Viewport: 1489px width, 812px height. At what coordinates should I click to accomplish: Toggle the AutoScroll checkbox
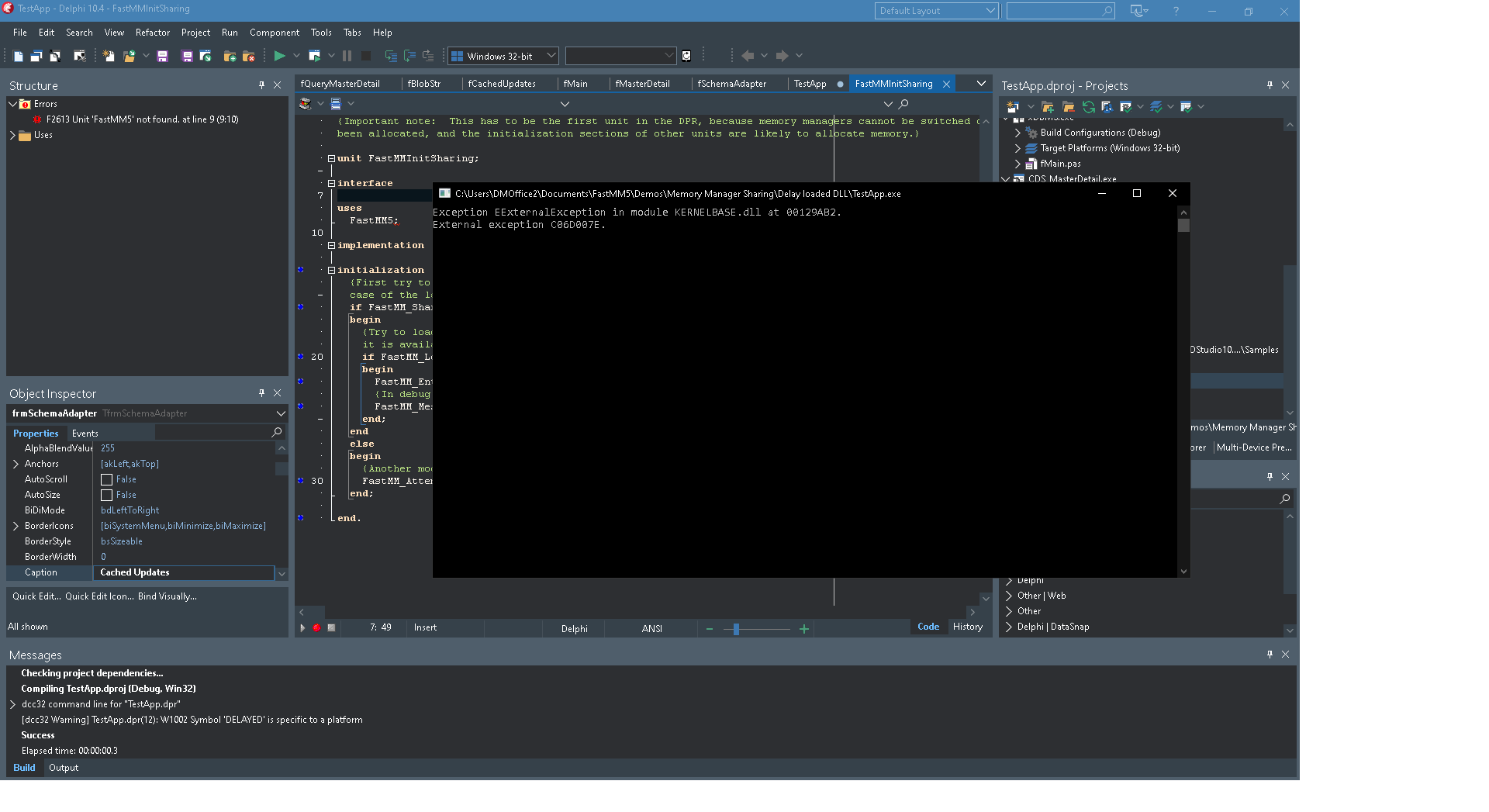(x=107, y=480)
